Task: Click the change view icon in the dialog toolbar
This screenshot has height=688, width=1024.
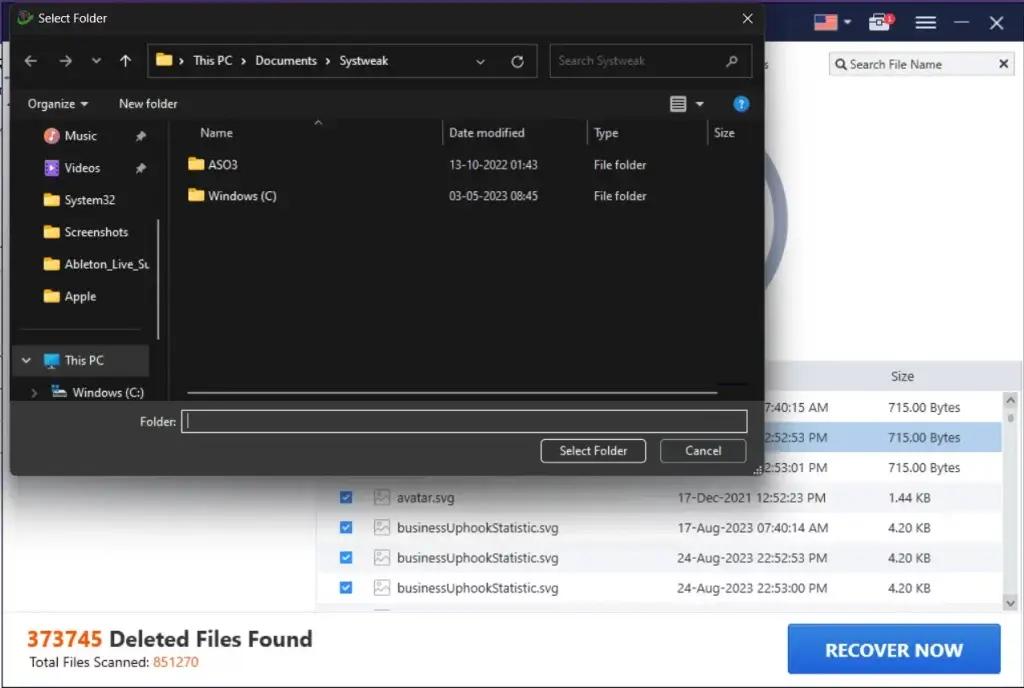Action: coord(678,103)
